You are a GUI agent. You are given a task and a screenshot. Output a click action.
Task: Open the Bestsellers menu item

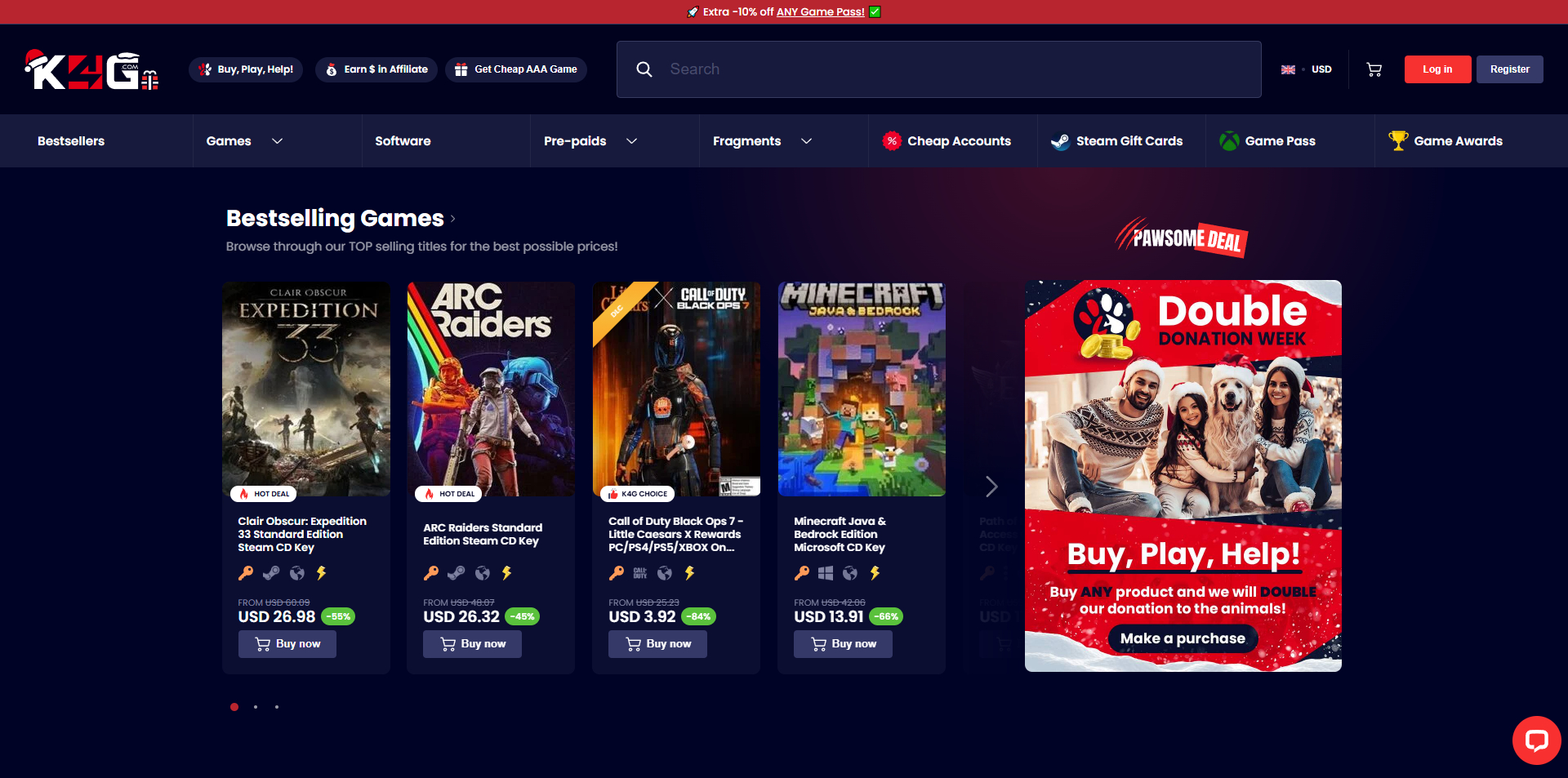click(x=71, y=141)
